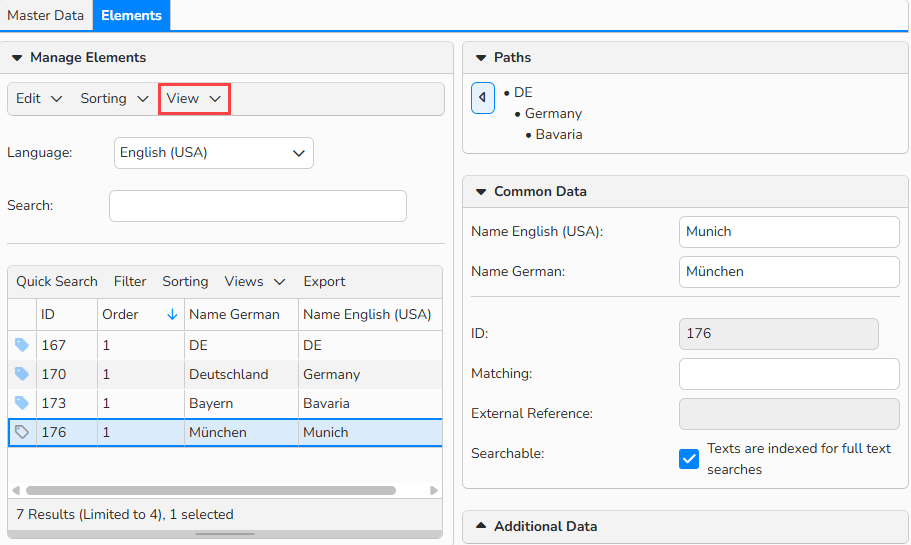
Task: Select the Munich cell in table
Action: point(370,432)
